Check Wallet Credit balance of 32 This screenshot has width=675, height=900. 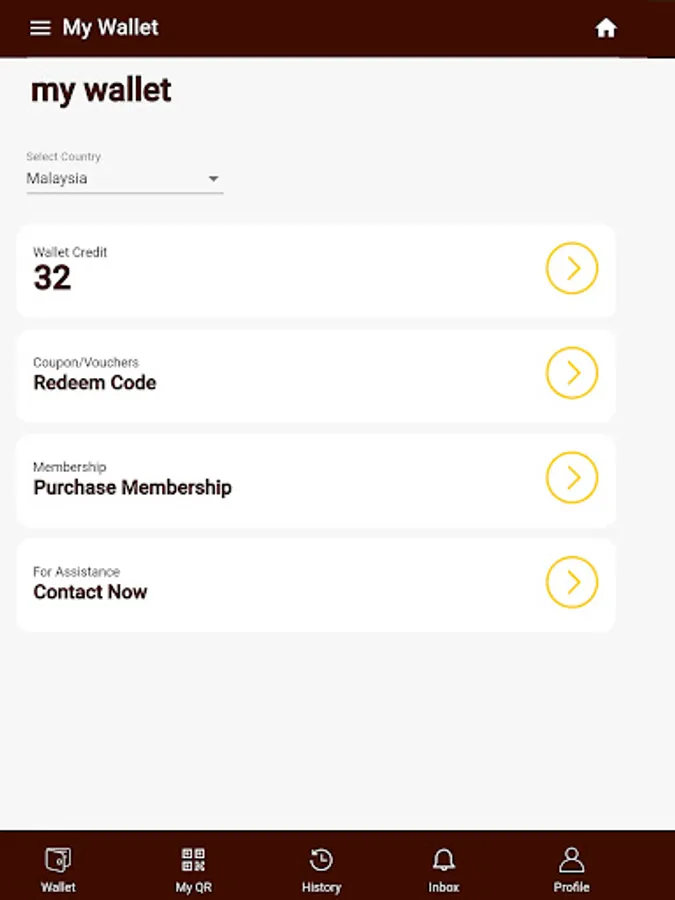[x=54, y=277]
